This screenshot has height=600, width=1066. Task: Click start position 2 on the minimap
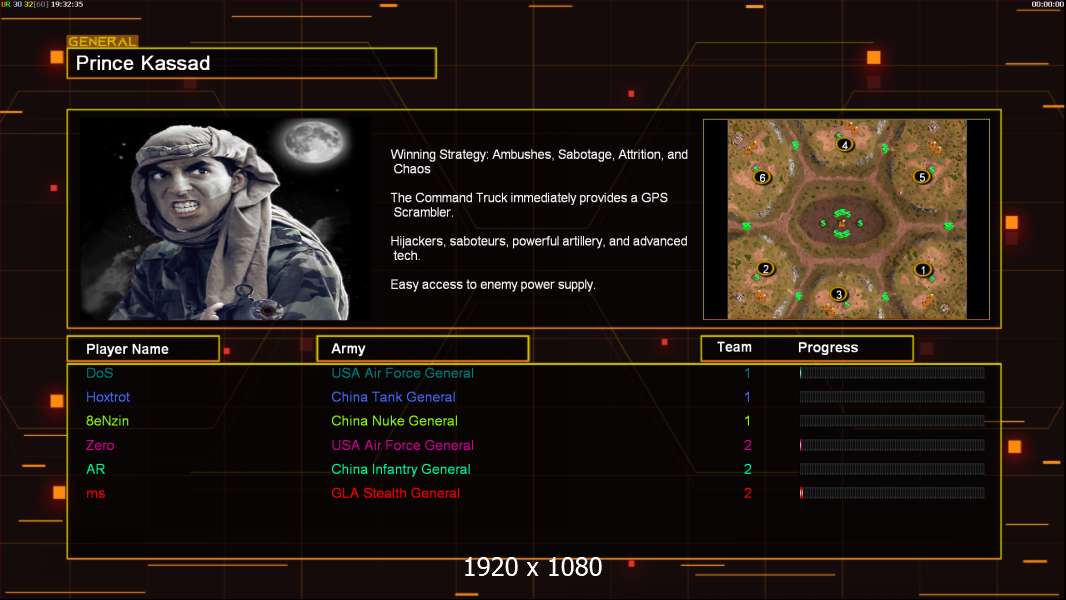[766, 268]
